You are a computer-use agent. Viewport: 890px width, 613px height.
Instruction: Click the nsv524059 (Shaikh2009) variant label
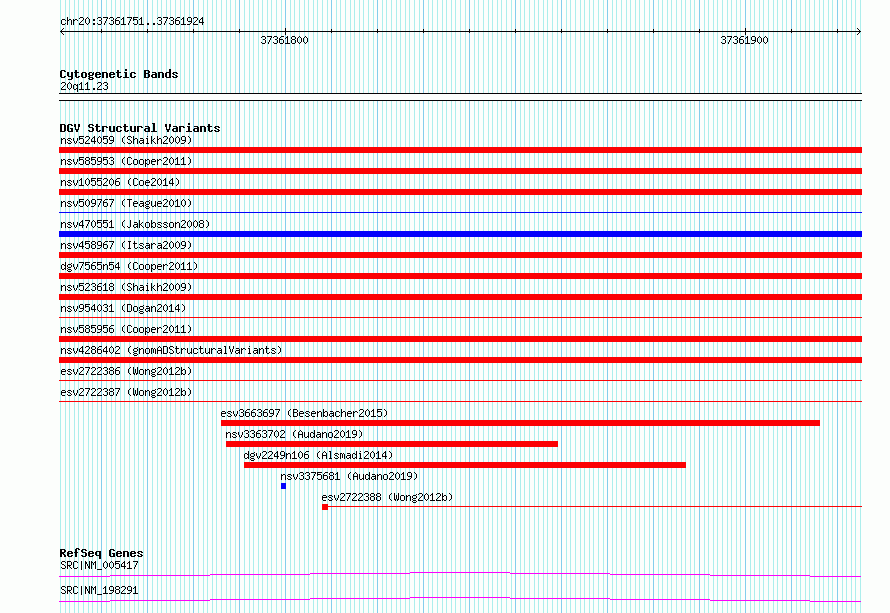click(x=126, y=140)
